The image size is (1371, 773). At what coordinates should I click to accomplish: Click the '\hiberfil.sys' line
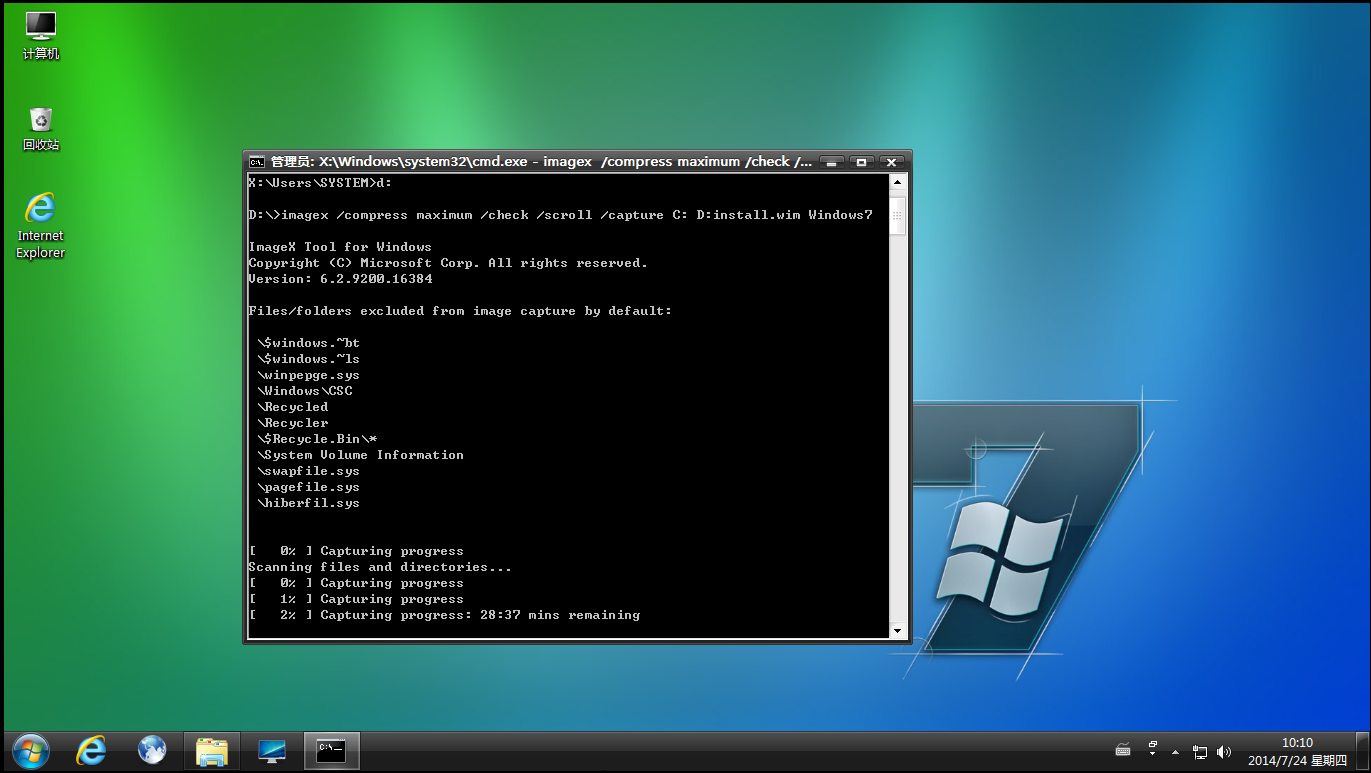[308, 503]
